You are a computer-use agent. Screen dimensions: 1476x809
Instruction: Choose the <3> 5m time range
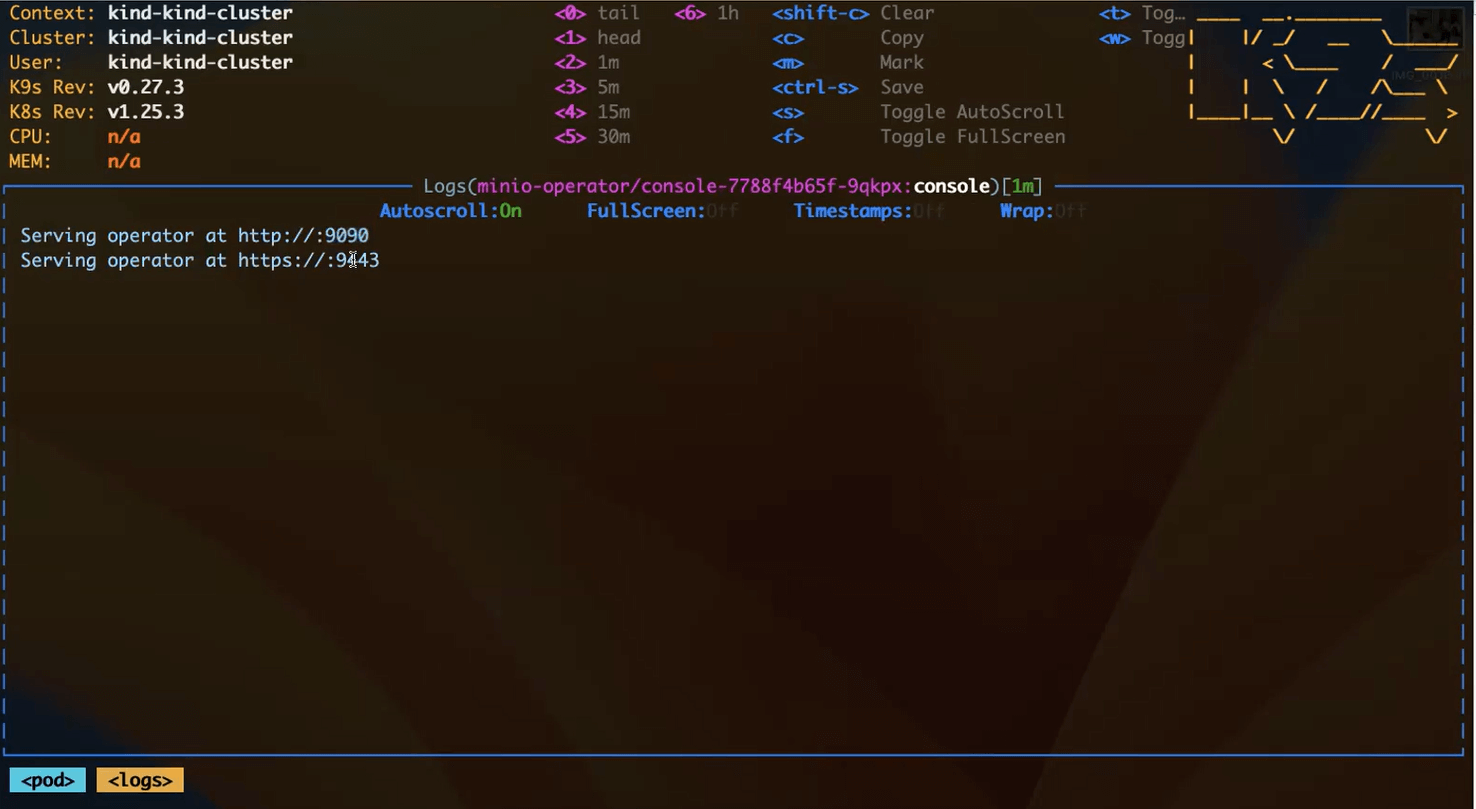click(x=587, y=87)
